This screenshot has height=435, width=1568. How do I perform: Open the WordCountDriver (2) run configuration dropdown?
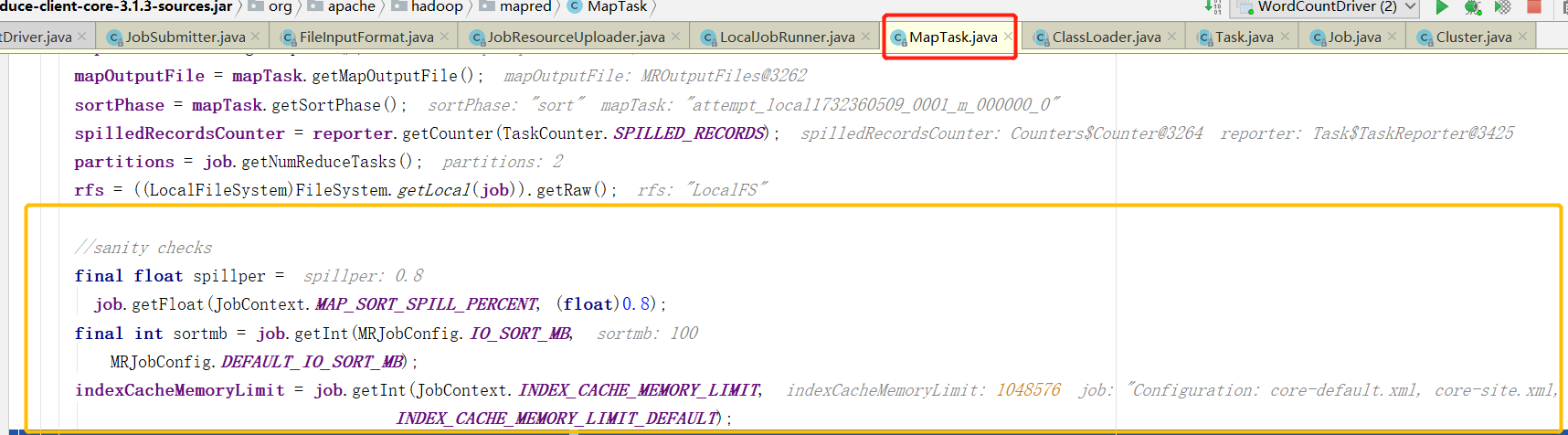click(1326, 6)
